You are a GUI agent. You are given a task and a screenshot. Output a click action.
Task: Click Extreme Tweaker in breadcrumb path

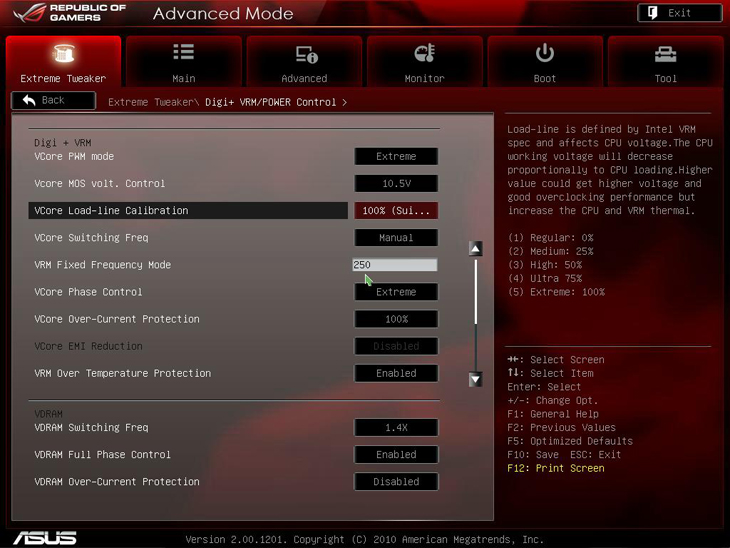click(151, 102)
